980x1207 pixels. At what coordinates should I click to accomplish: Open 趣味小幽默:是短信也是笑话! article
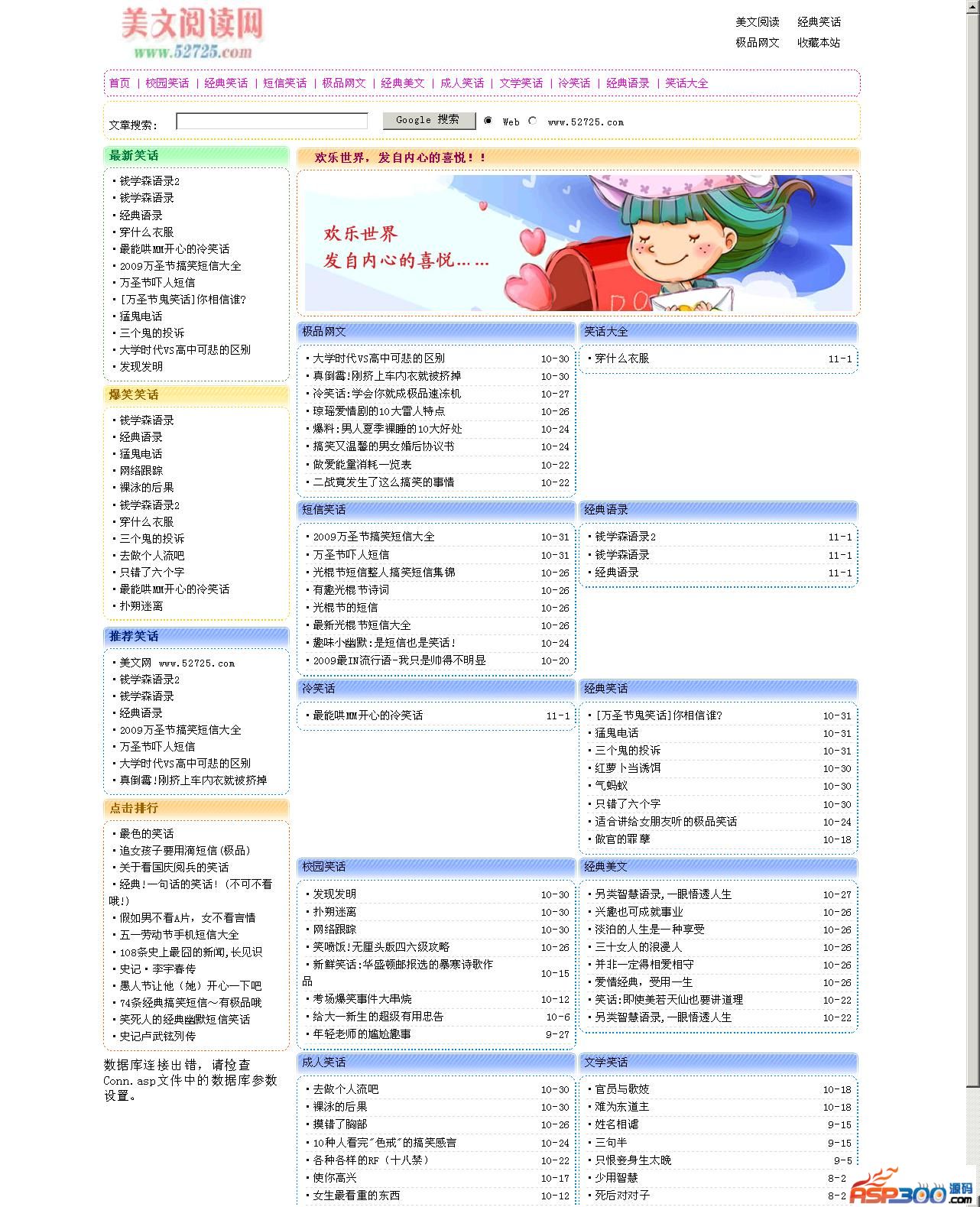(385, 643)
